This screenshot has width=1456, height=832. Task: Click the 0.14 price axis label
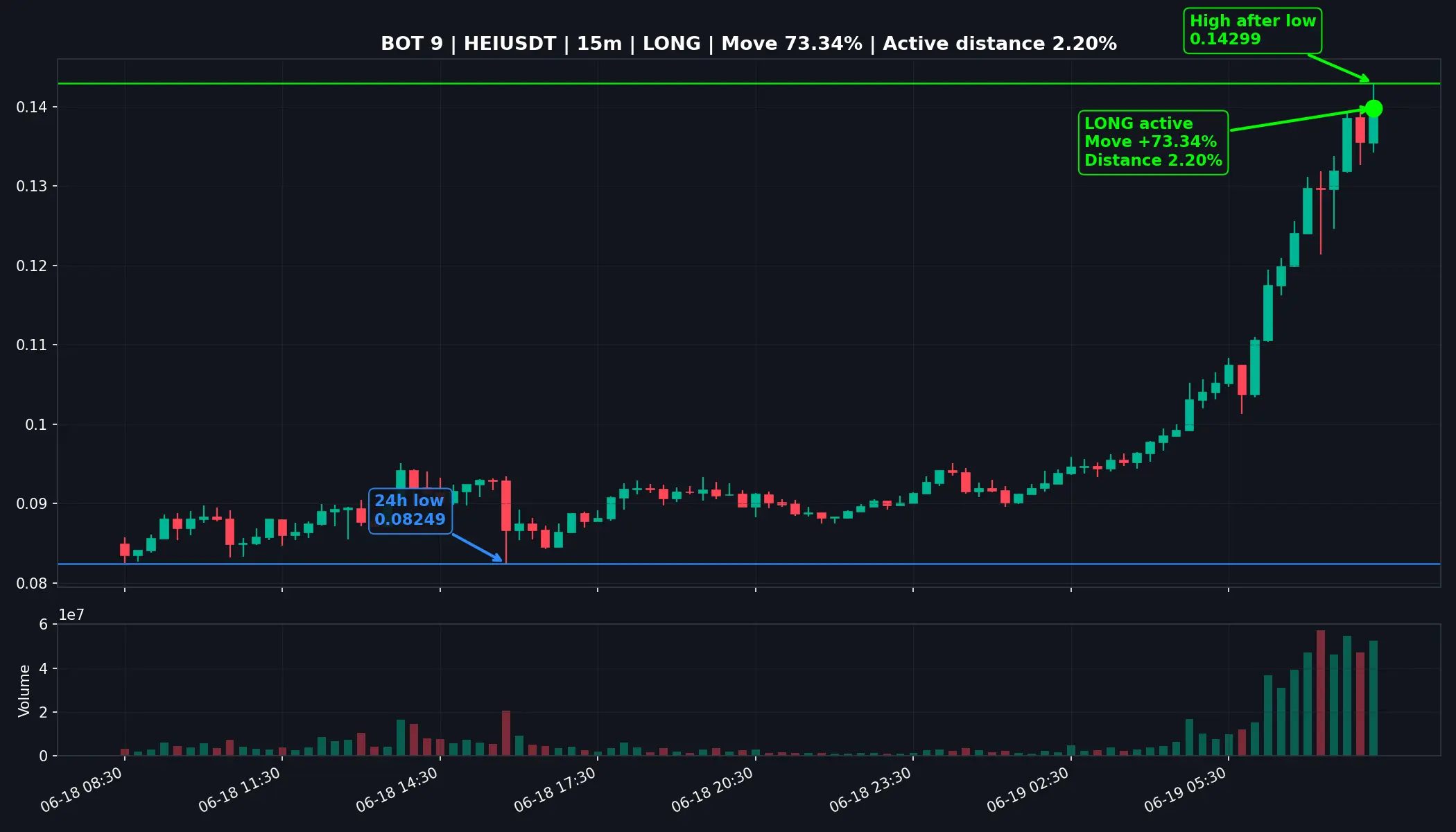point(32,107)
